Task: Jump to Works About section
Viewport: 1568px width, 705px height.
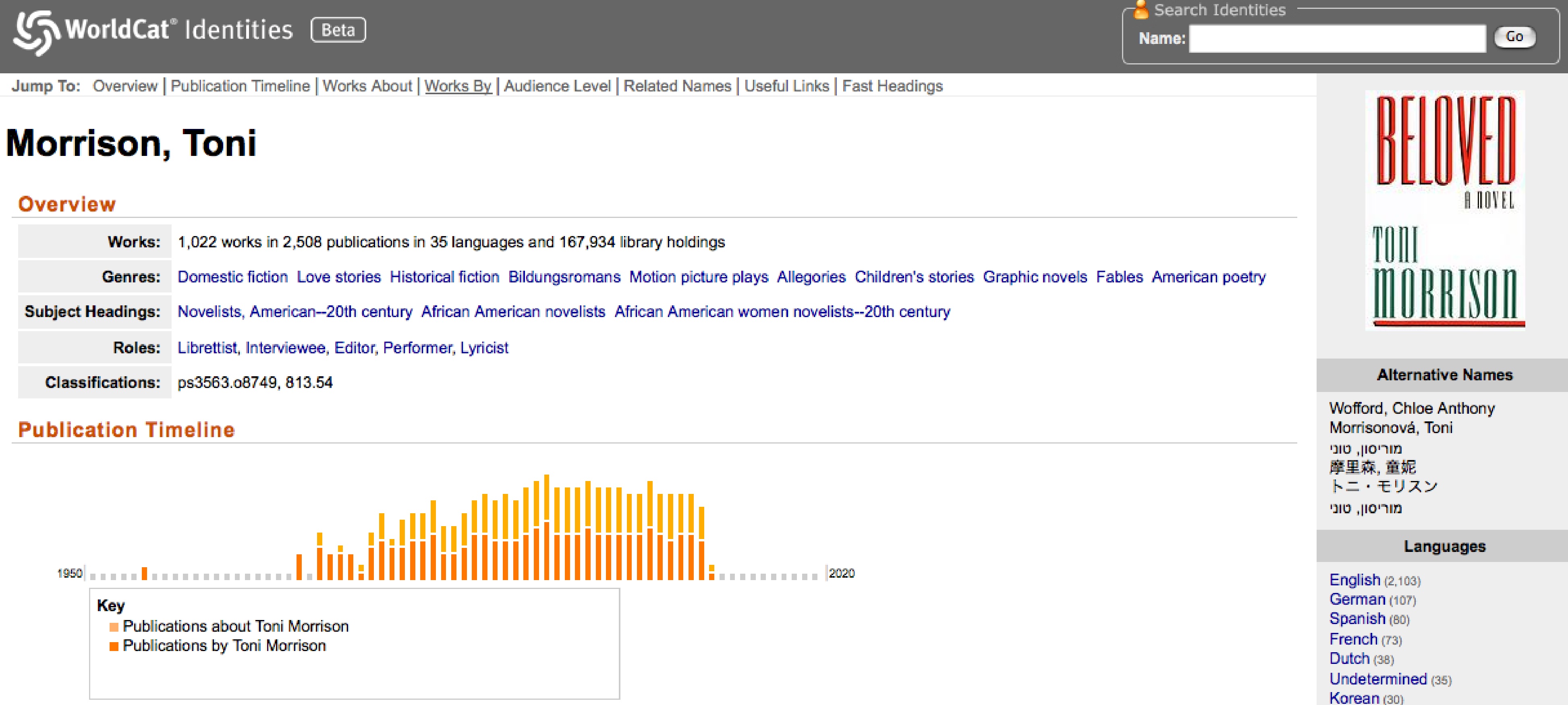Action: [367, 86]
